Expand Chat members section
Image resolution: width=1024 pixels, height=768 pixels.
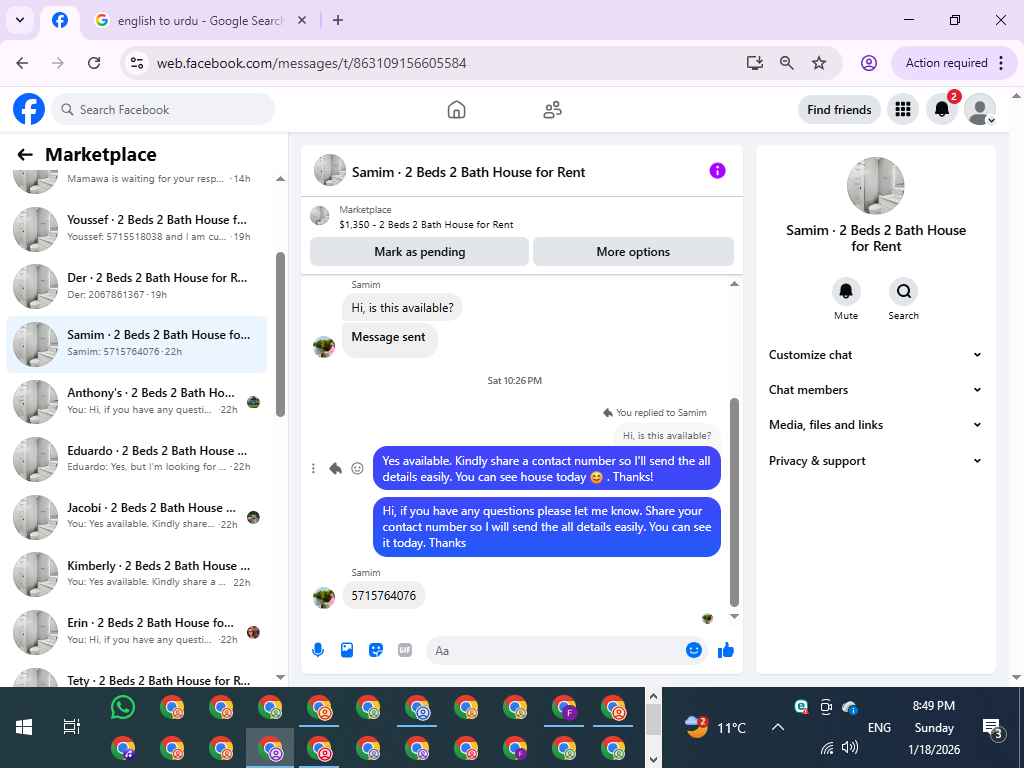(x=875, y=390)
